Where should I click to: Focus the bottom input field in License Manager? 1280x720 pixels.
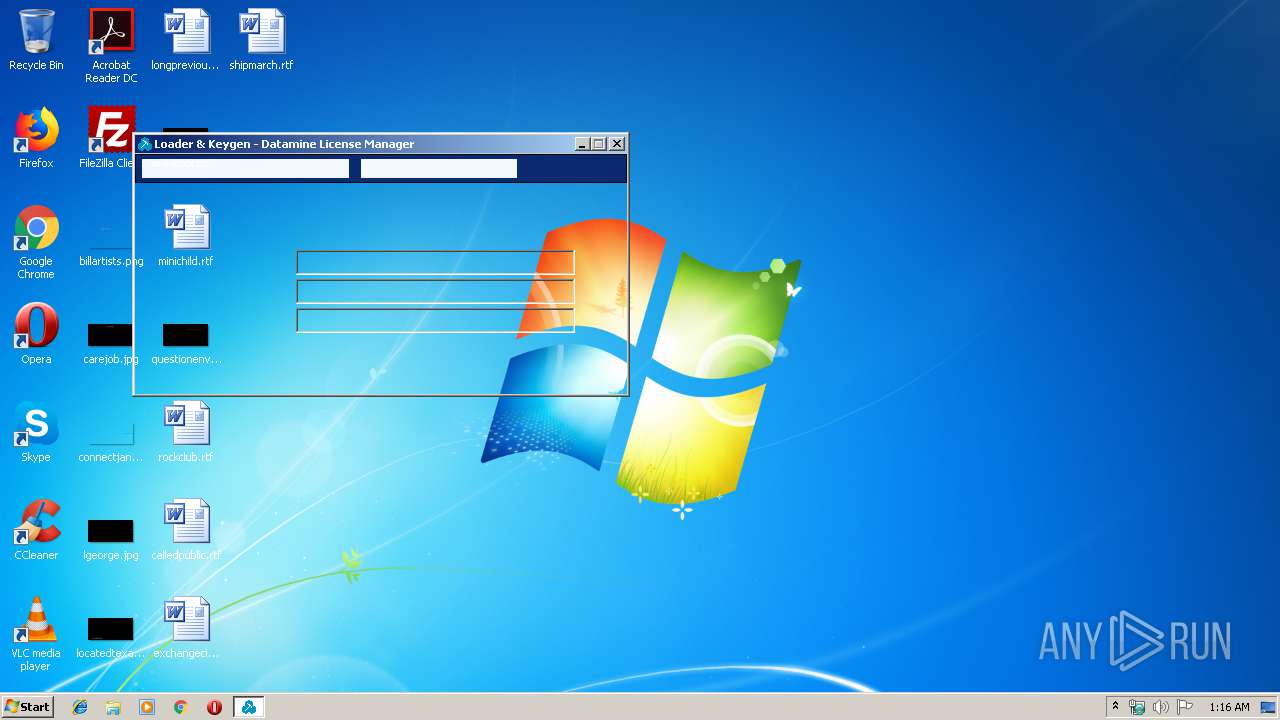point(435,321)
